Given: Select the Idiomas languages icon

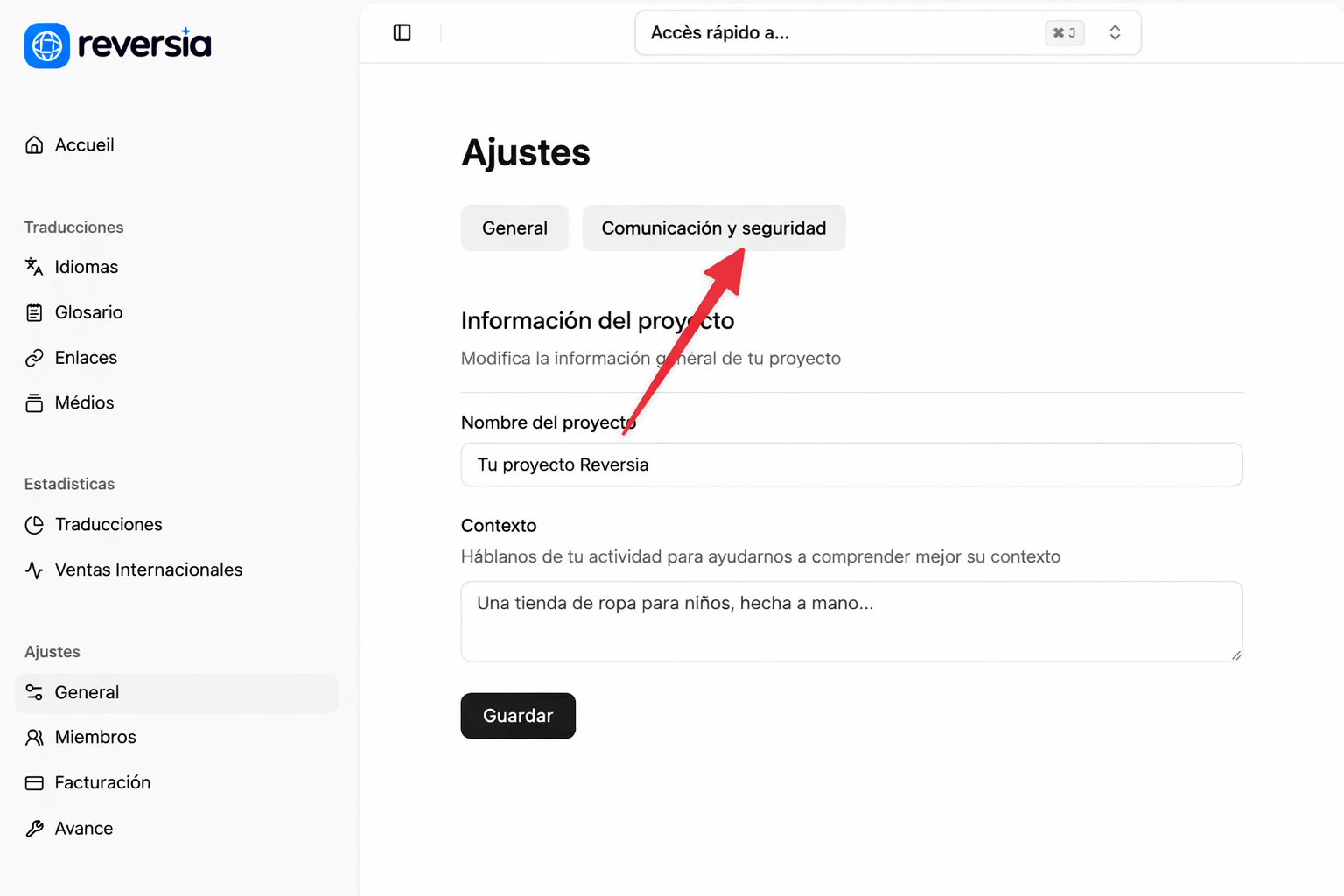Looking at the screenshot, I should coord(33,267).
